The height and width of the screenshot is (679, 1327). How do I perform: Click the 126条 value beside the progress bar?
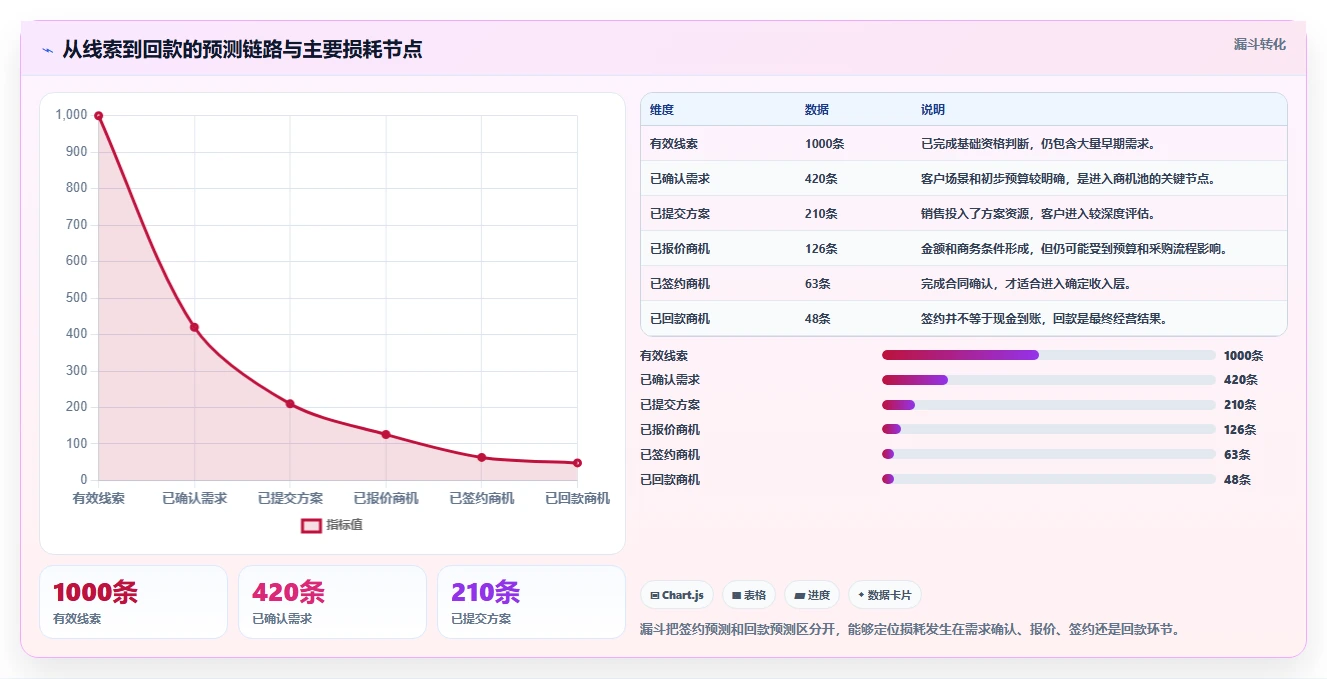pos(1240,430)
